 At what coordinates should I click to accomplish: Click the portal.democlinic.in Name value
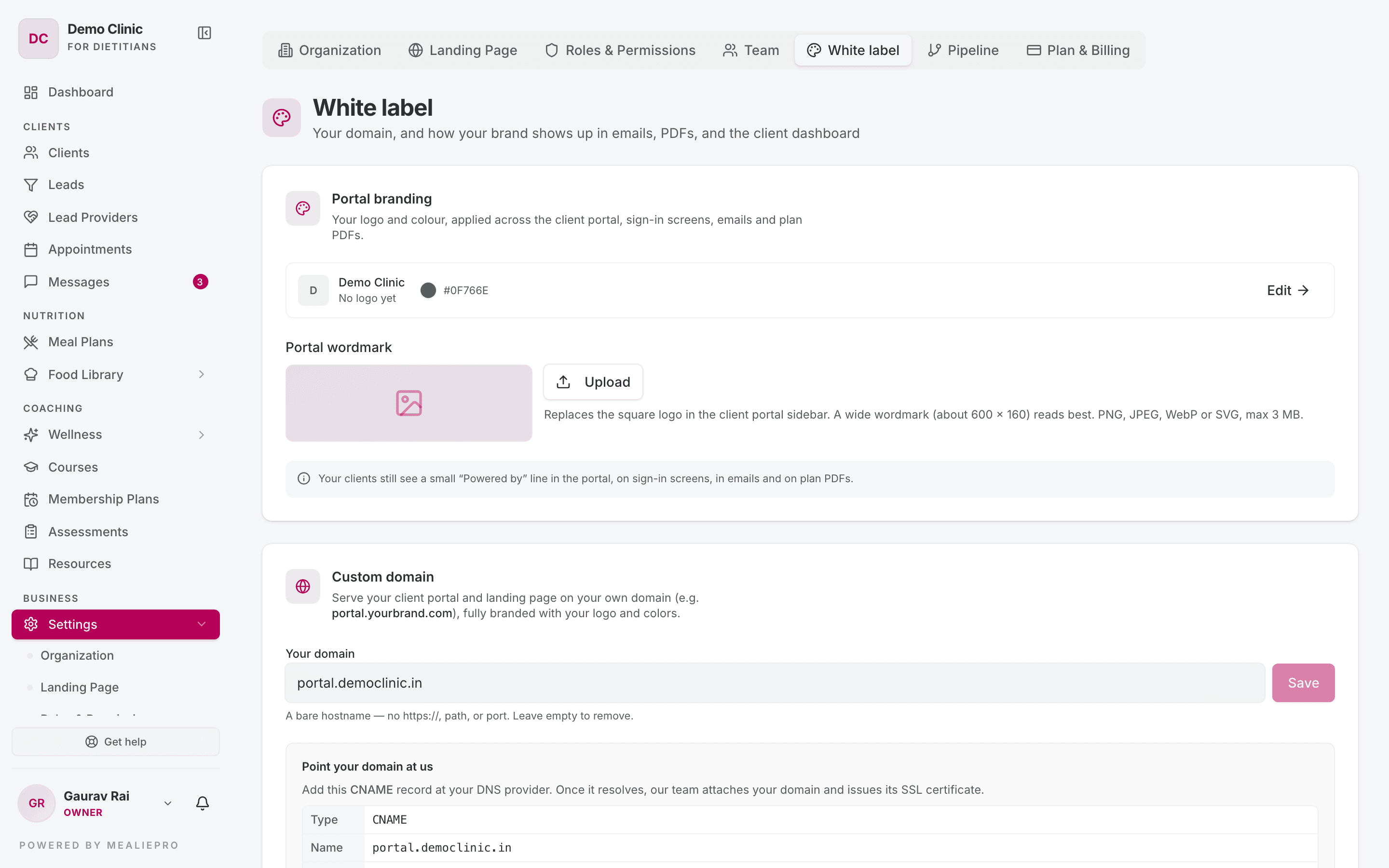click(441, 847)
